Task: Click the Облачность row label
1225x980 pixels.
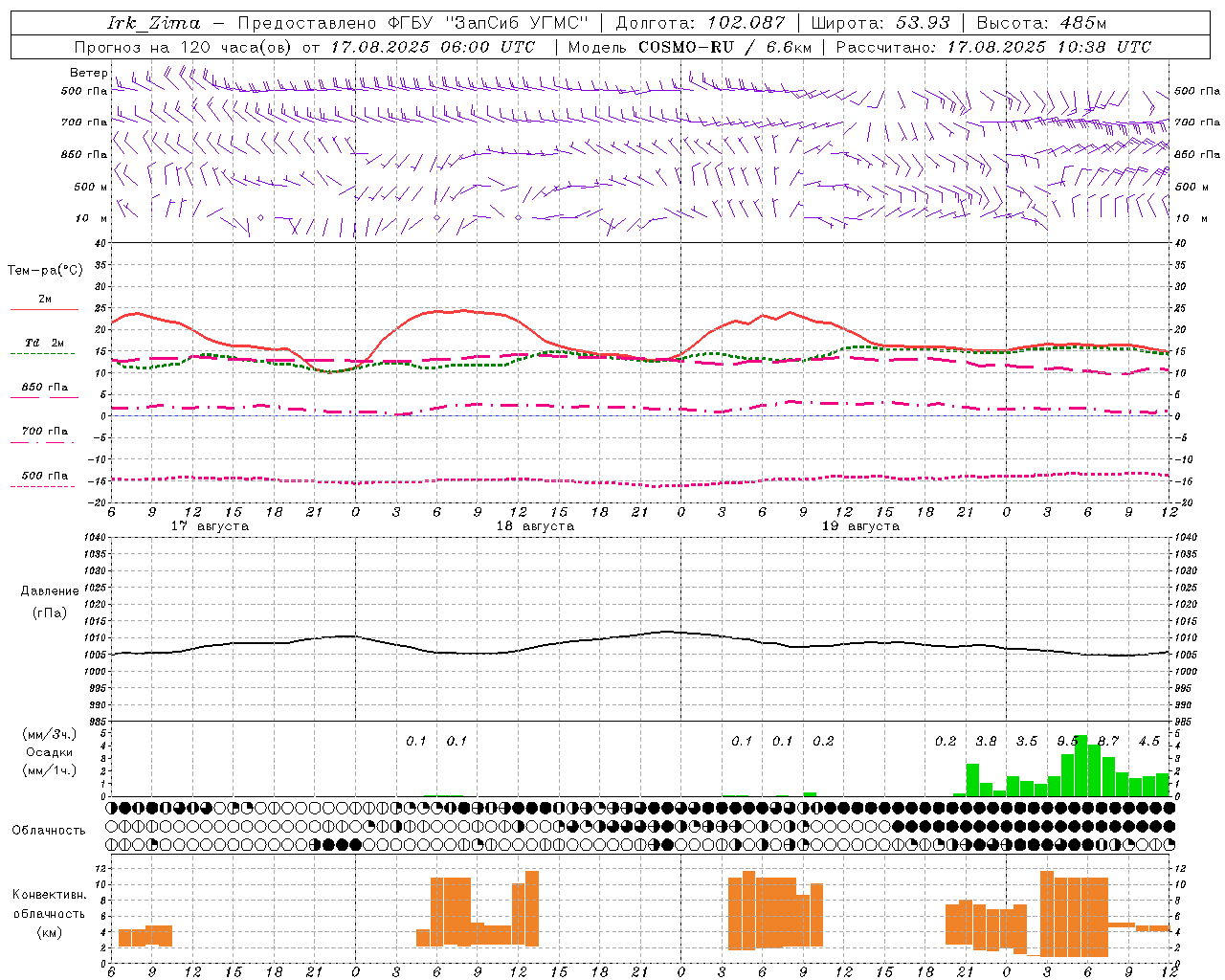Action: [49, 830]
